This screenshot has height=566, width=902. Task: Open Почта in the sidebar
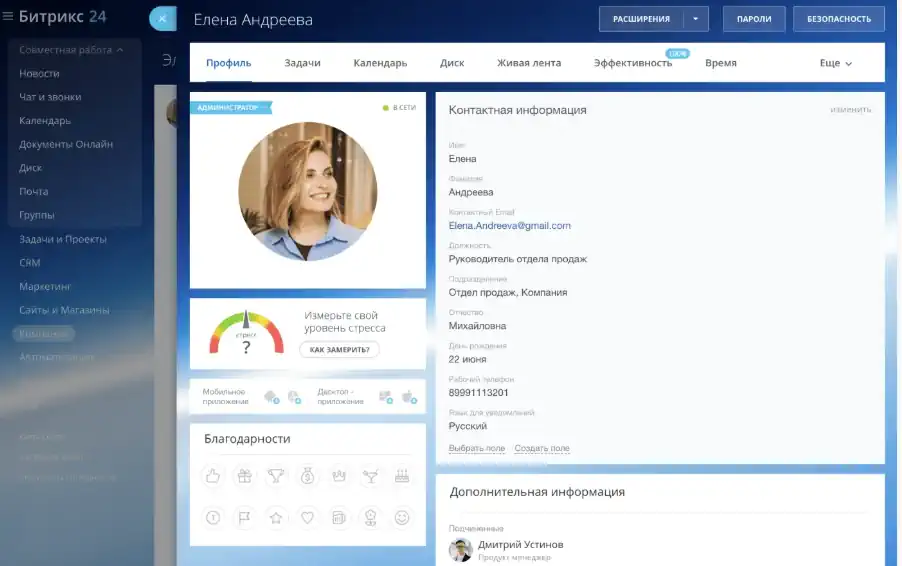point(33,192)
